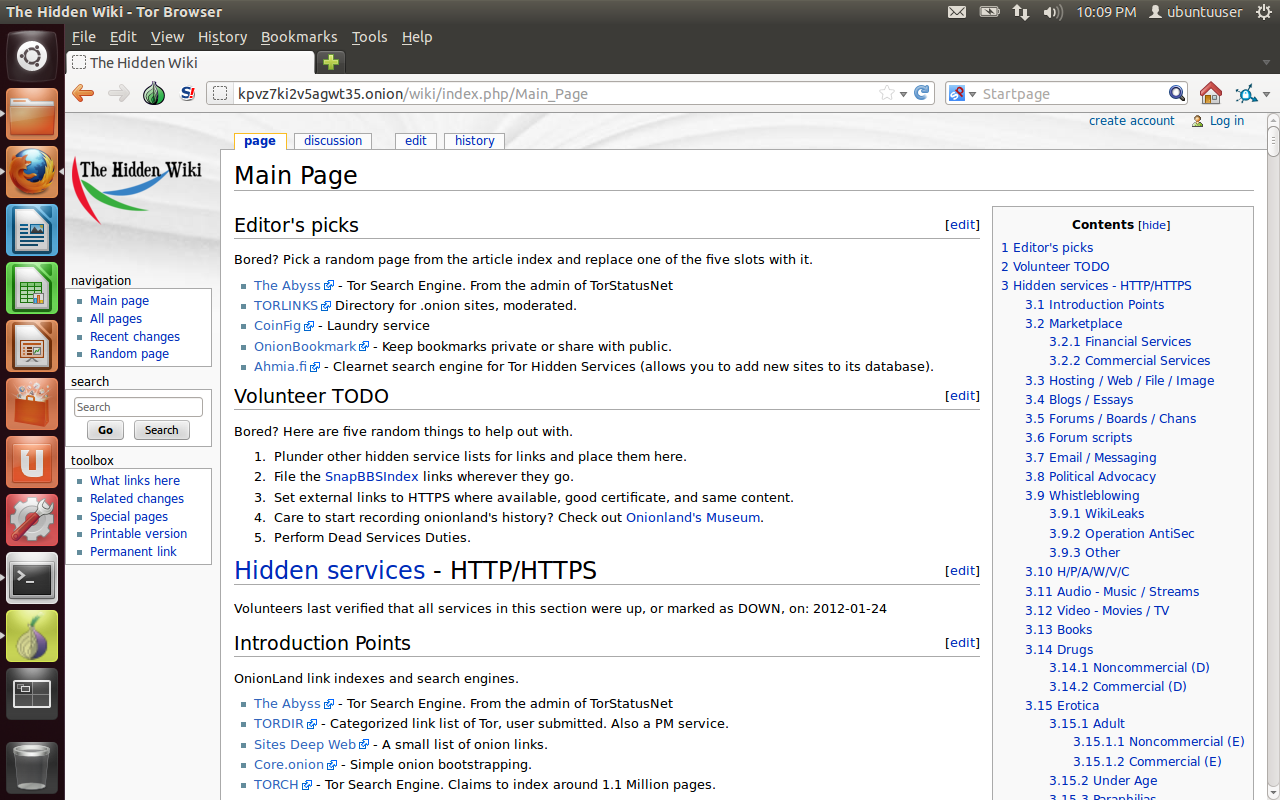Open the sound volume indicator

coord(1052,12)
